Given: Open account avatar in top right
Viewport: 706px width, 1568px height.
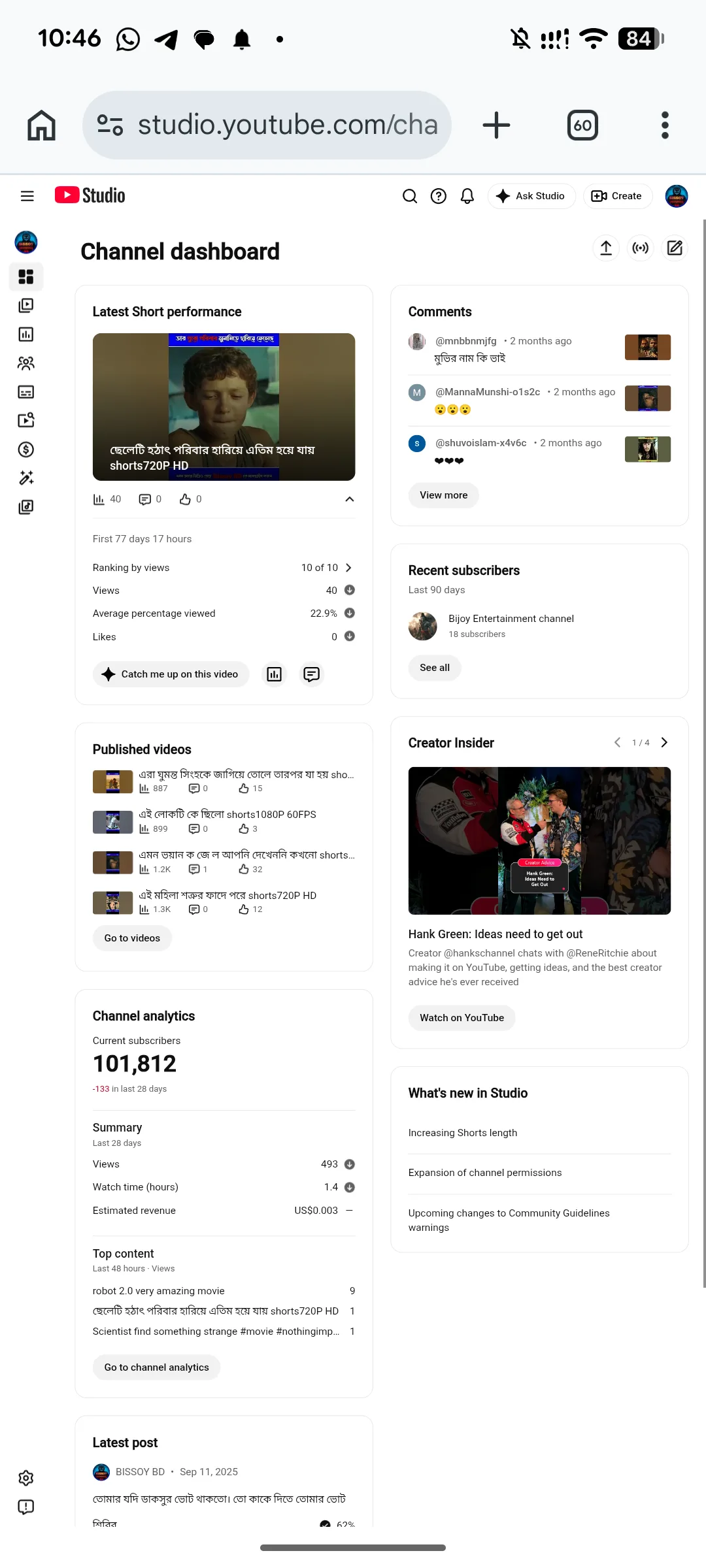Looking at the screenshot, I should [677, 196].
